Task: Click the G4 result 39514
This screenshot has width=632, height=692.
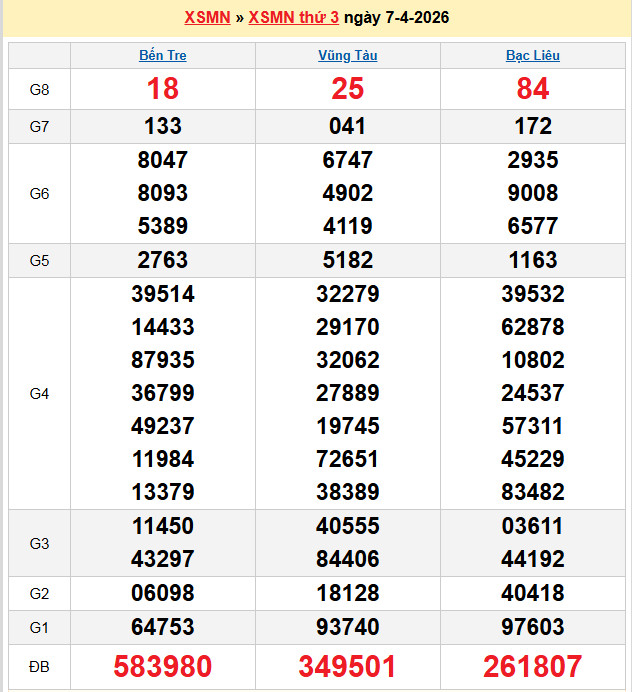Action: [163, 294]
